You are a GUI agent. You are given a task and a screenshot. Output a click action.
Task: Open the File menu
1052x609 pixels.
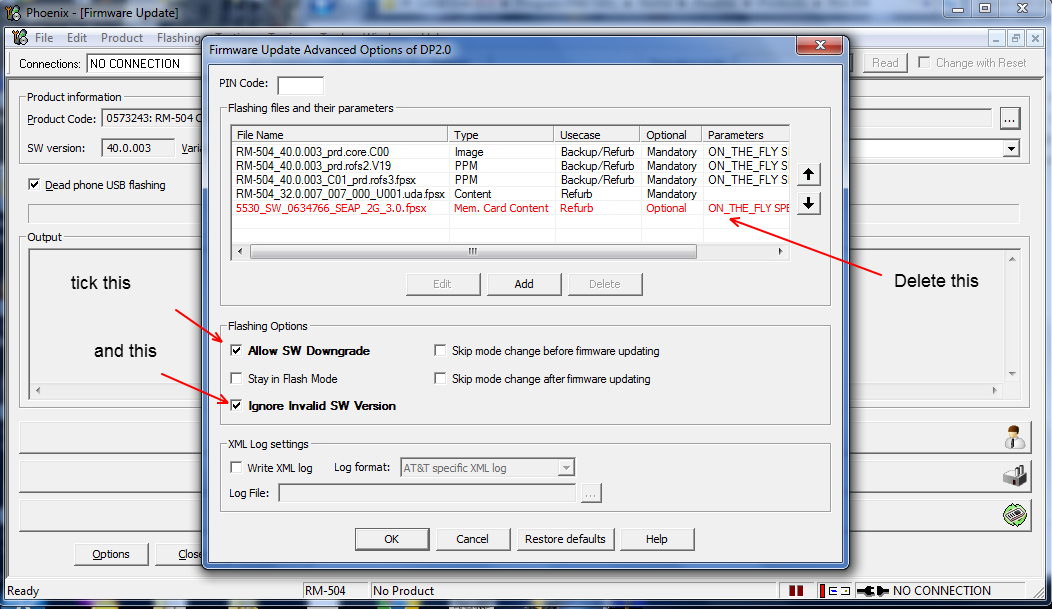tap(44, 38)
